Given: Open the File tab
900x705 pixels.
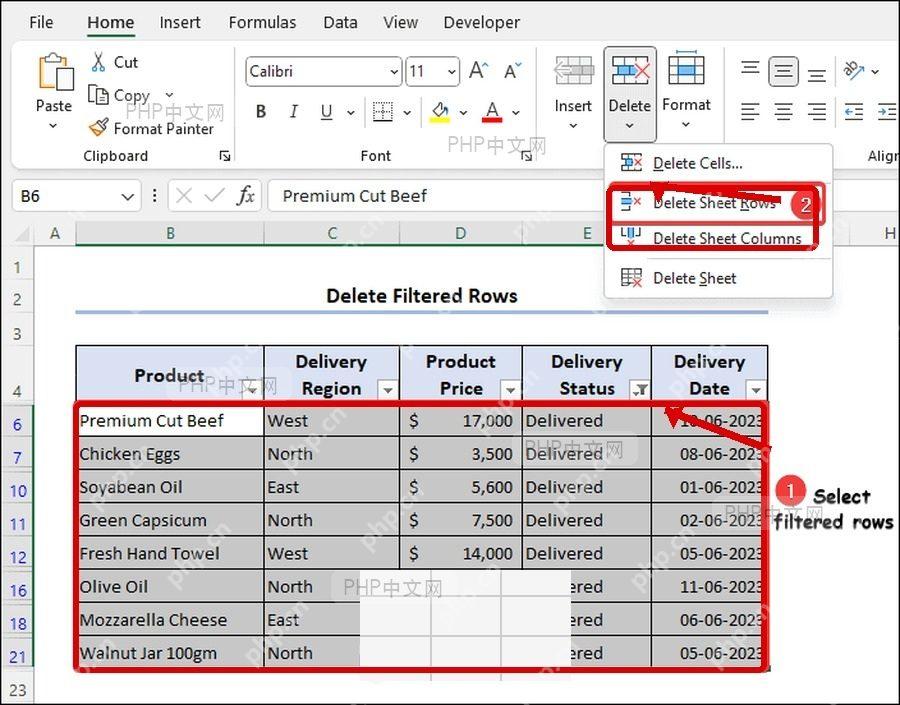Looking at the screenshot, I should tap(41, 22).
